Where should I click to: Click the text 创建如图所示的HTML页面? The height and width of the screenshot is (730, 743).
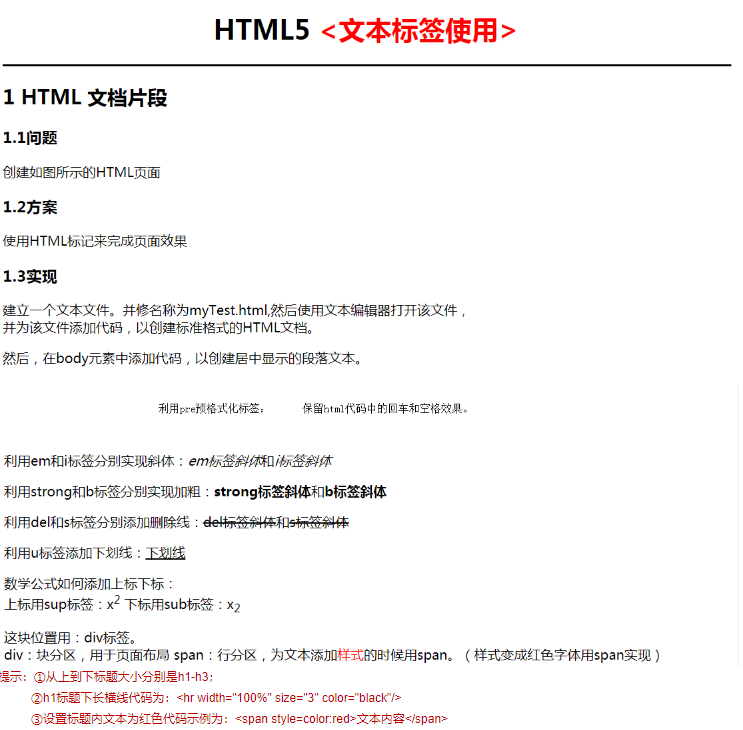click(82, 172)
